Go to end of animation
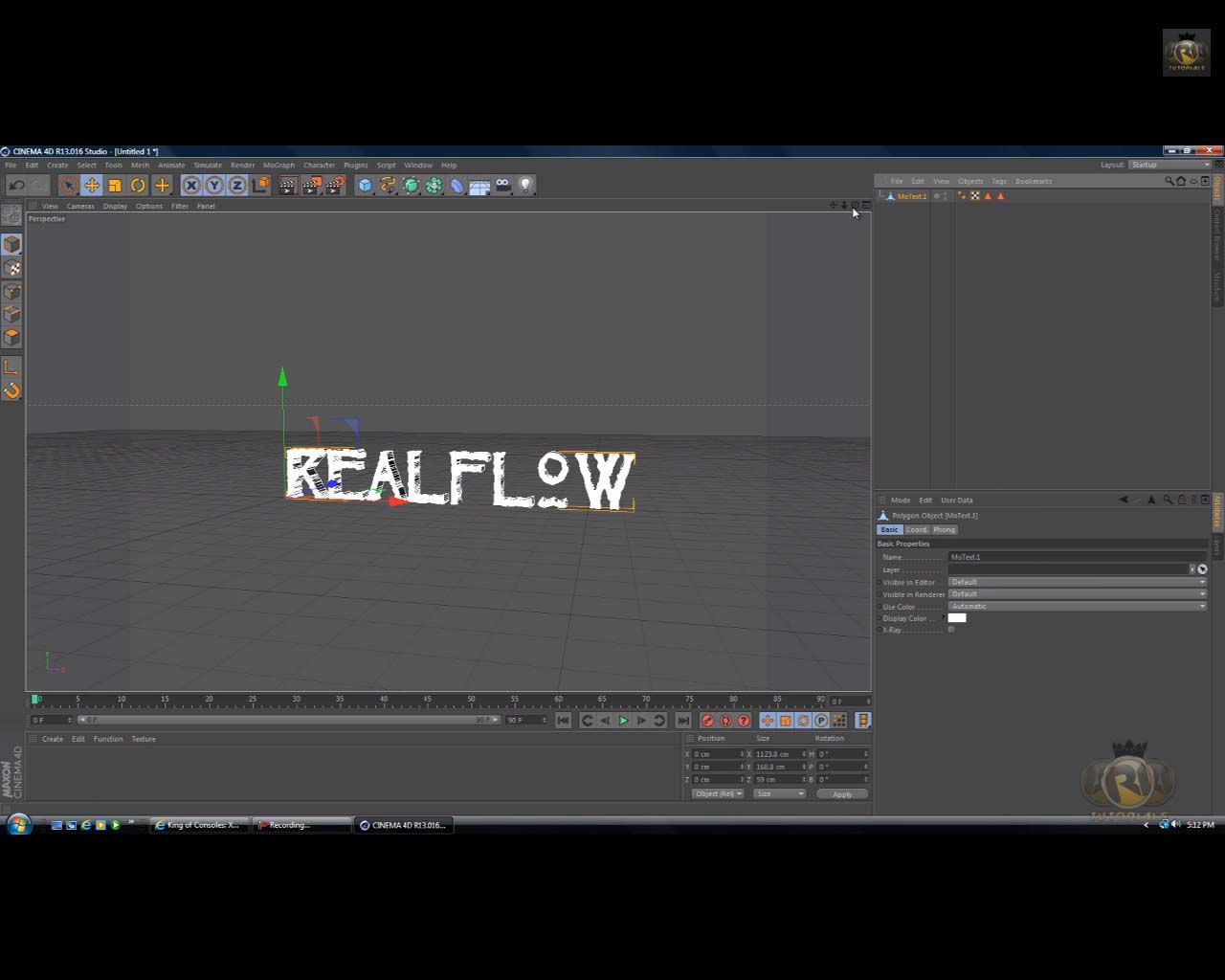Viewport: 1225px width, 980px height. tap(683, 721)
